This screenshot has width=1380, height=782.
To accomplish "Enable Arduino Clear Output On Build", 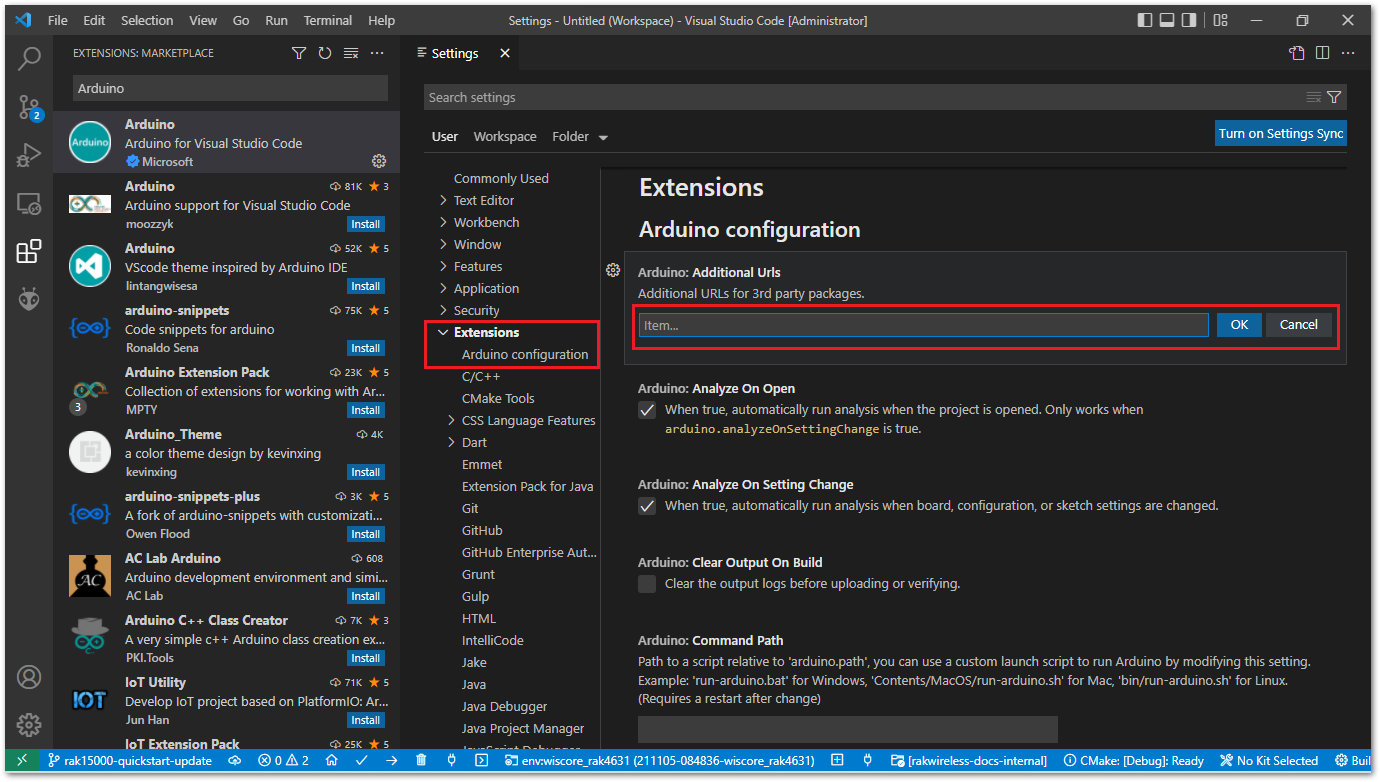I will coord(647,584).
